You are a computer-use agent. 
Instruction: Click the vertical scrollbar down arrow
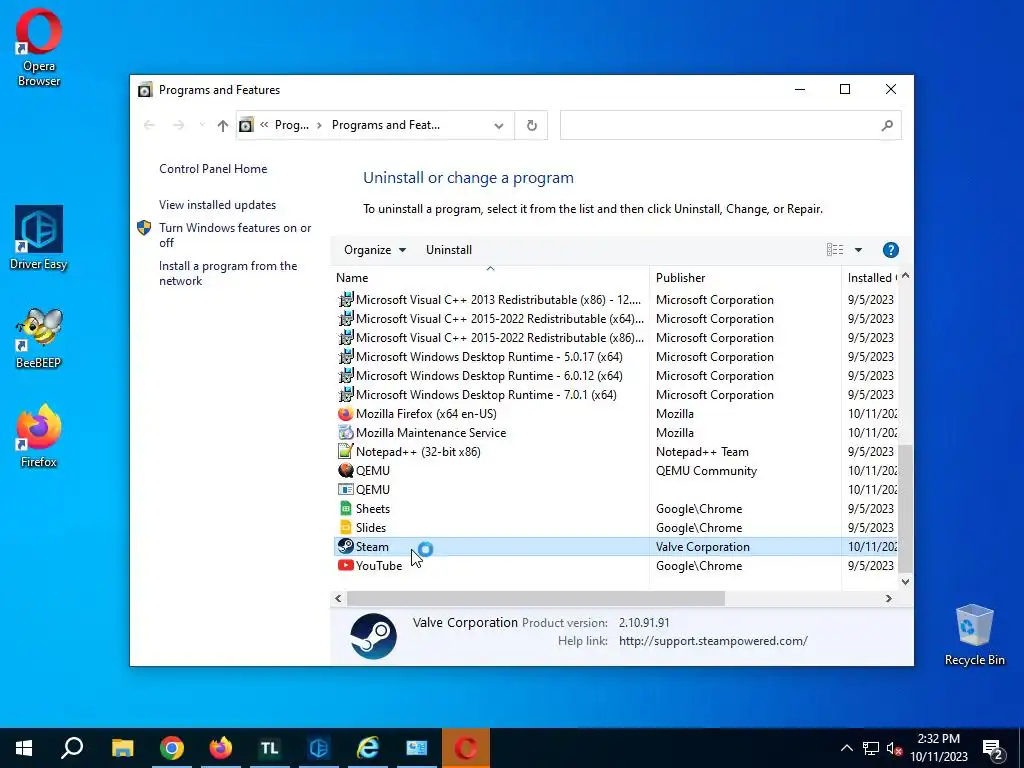click(905, 582)
